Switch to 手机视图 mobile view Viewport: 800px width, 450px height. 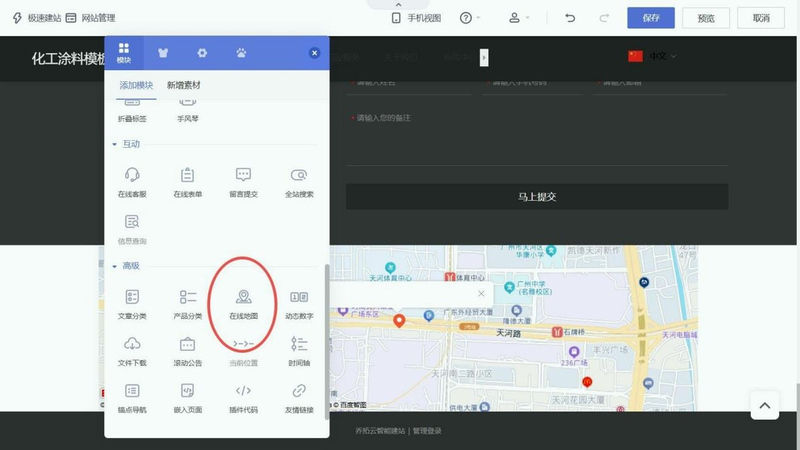416,18
